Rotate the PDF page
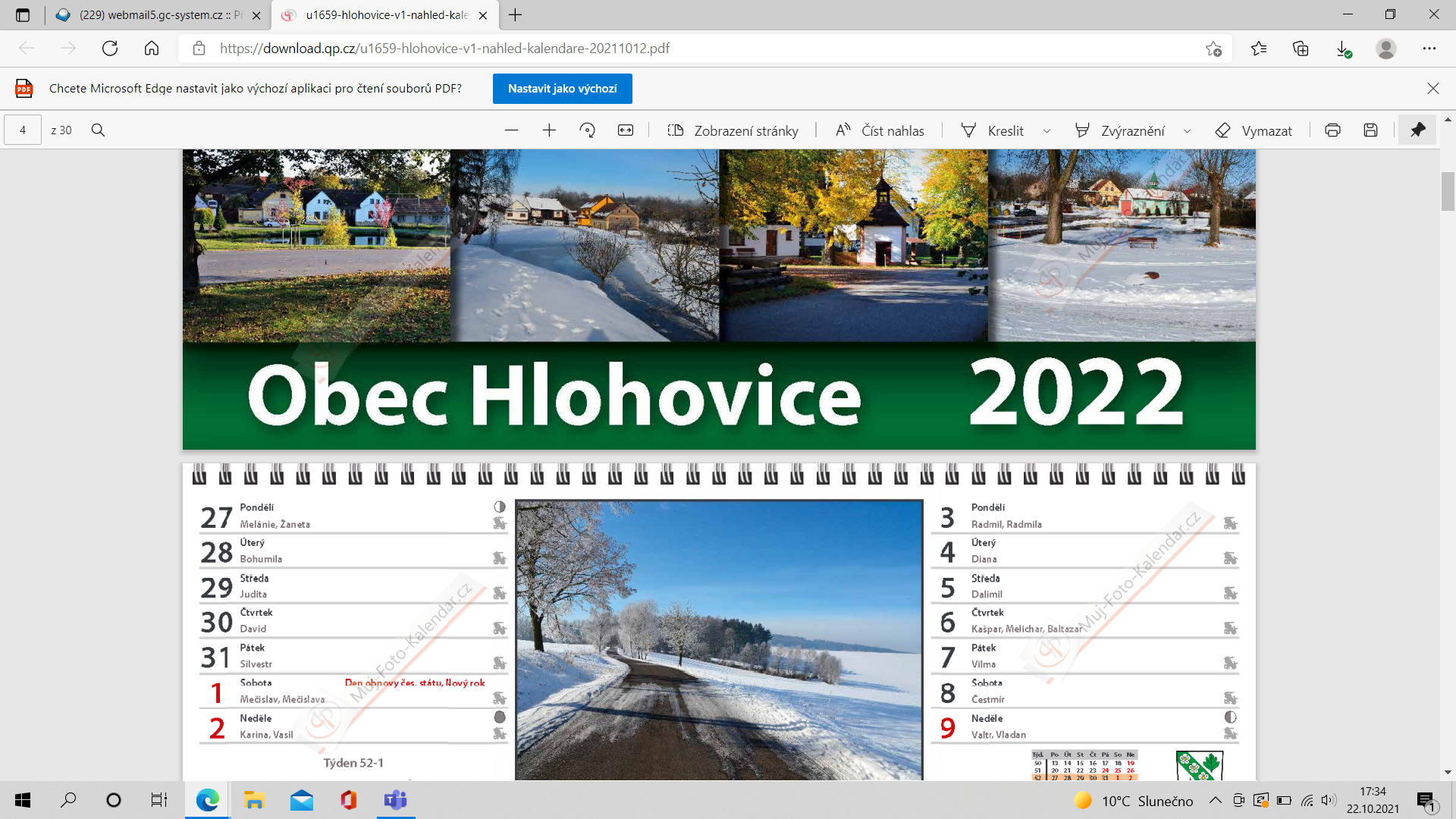The width and height of the screenshot is (1456, 819). pyautogui.click(x=587, y=130)
